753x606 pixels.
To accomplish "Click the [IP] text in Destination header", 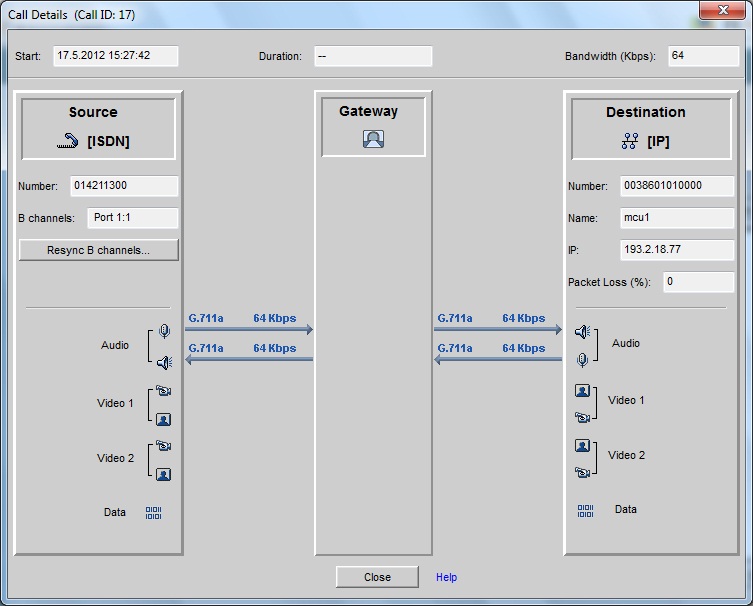I will pos(658,142).
